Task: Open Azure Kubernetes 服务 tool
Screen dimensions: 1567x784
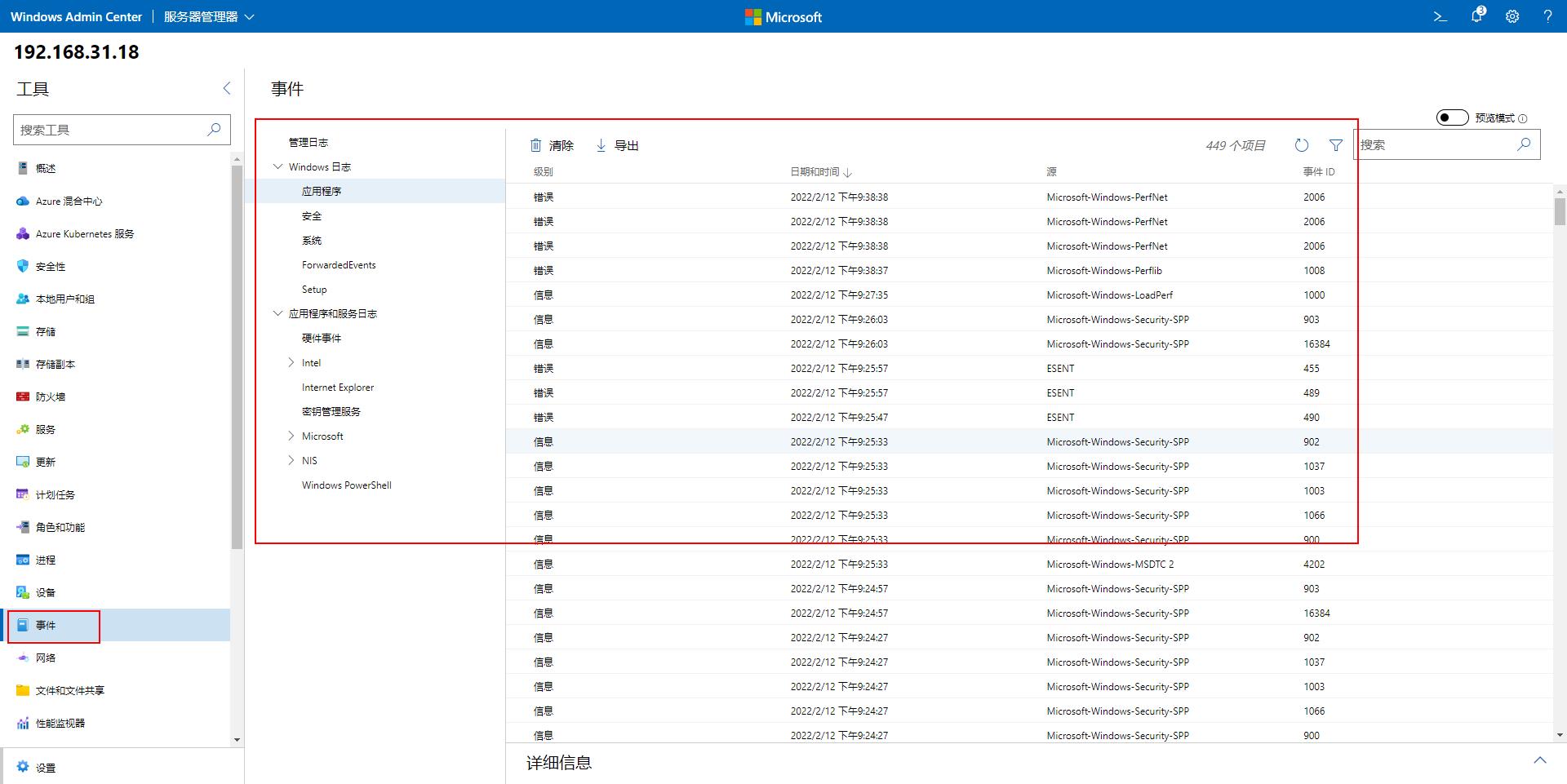Action: coord(115,233)
